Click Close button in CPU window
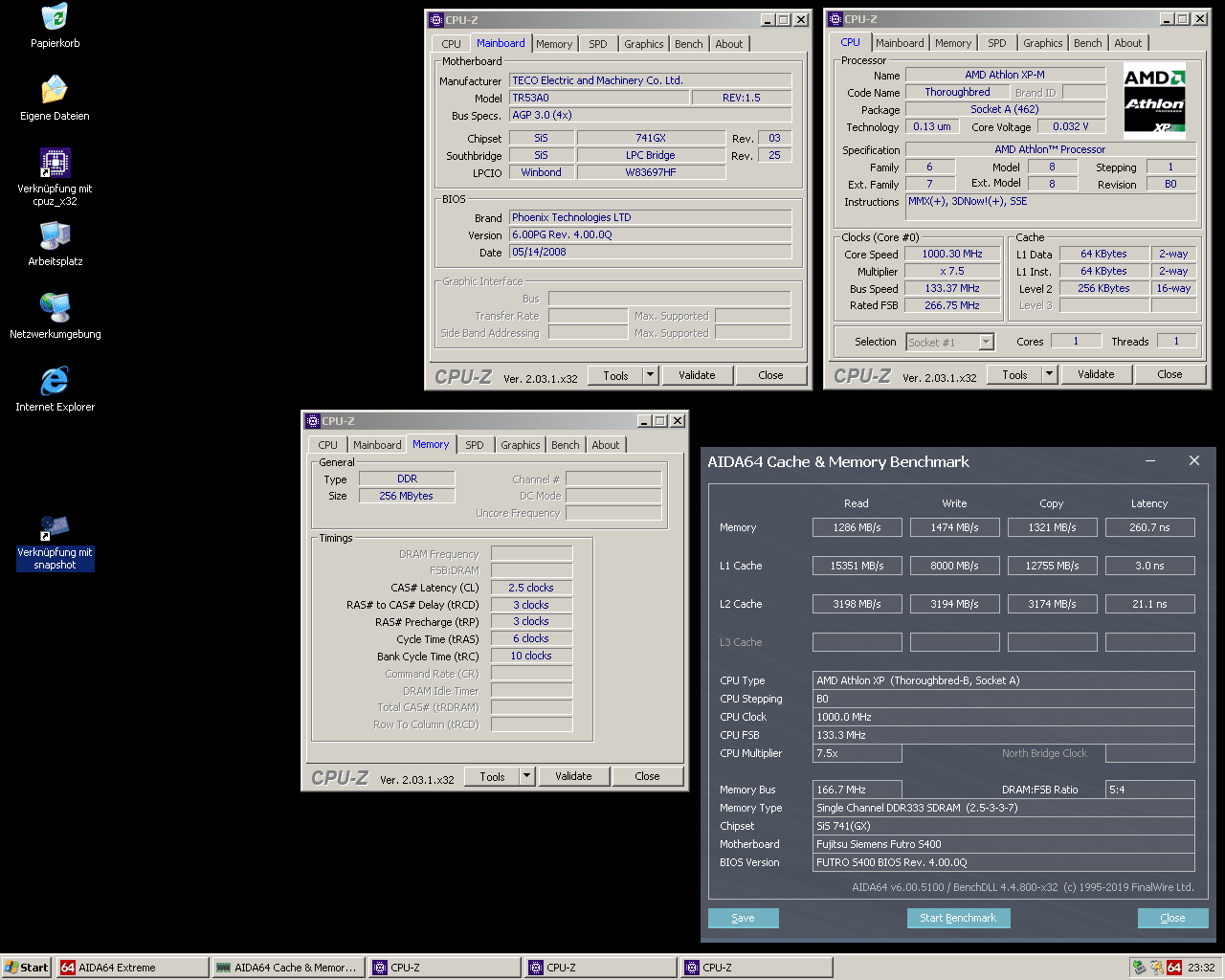This screenshot has width=1225, height=980. (x=1169, y=374)
